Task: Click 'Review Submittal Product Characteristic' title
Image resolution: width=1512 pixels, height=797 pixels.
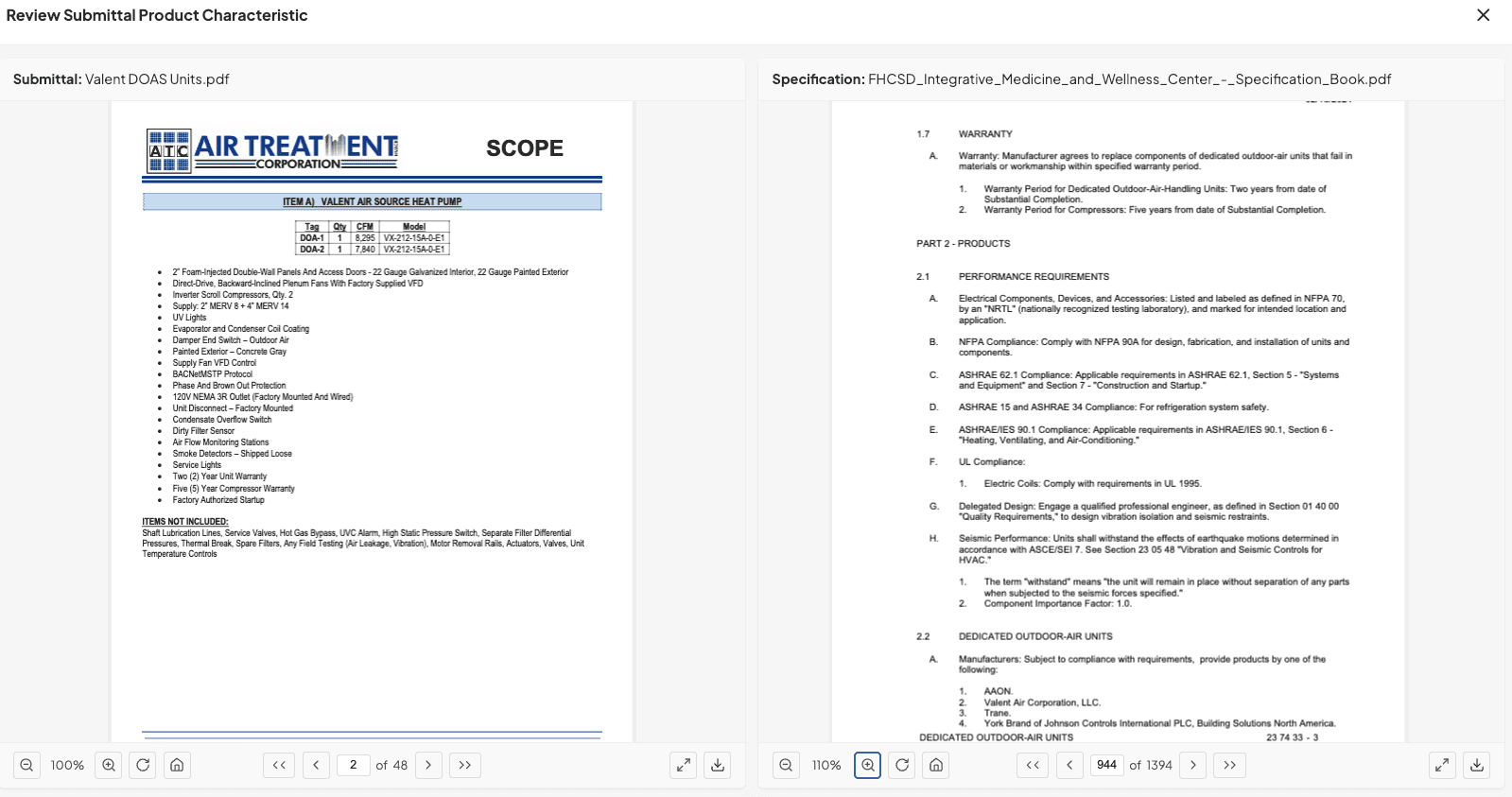Action: (x=157, y=15)
